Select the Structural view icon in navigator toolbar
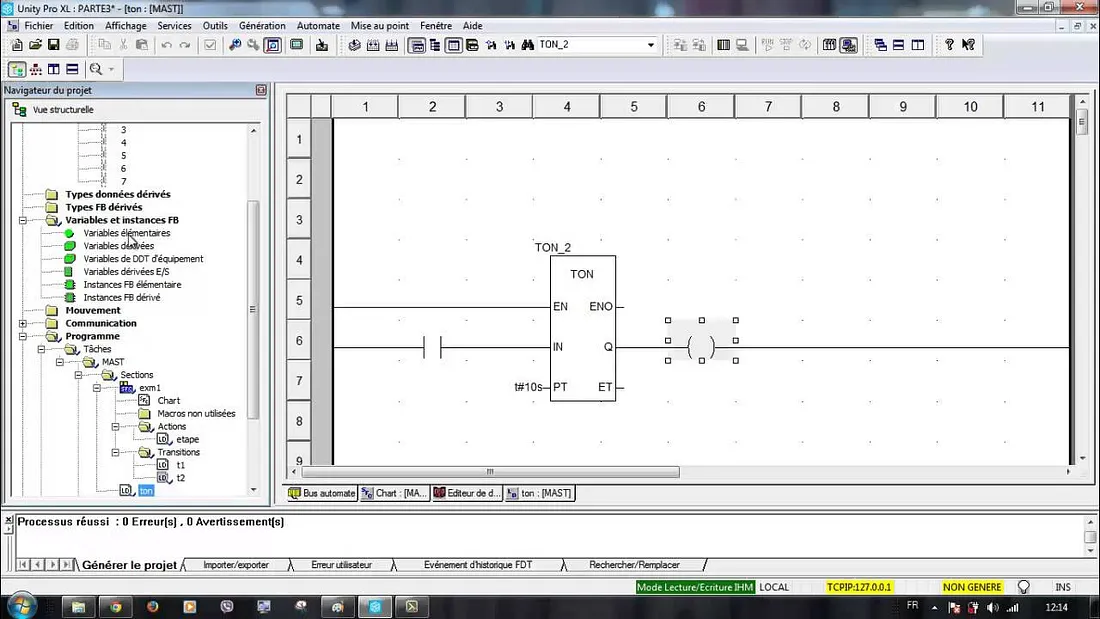1100x619 pixels. coord(17,69)
